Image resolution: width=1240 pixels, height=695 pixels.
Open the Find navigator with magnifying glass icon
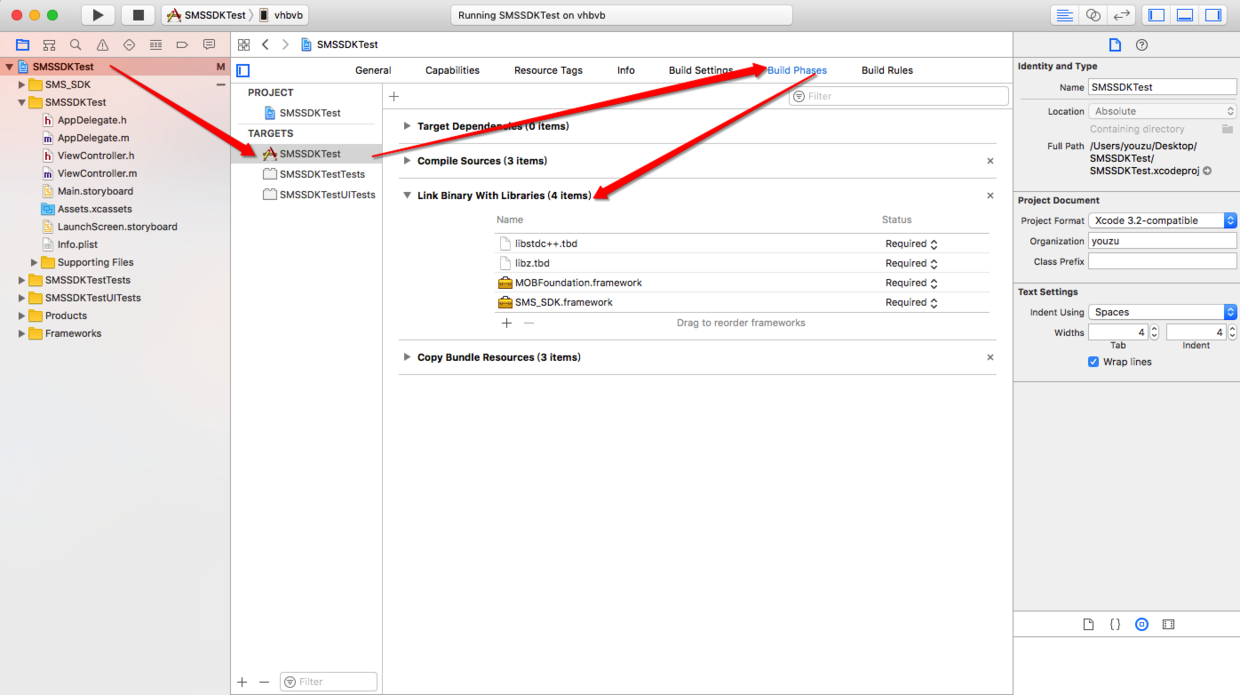pos(74,44)
